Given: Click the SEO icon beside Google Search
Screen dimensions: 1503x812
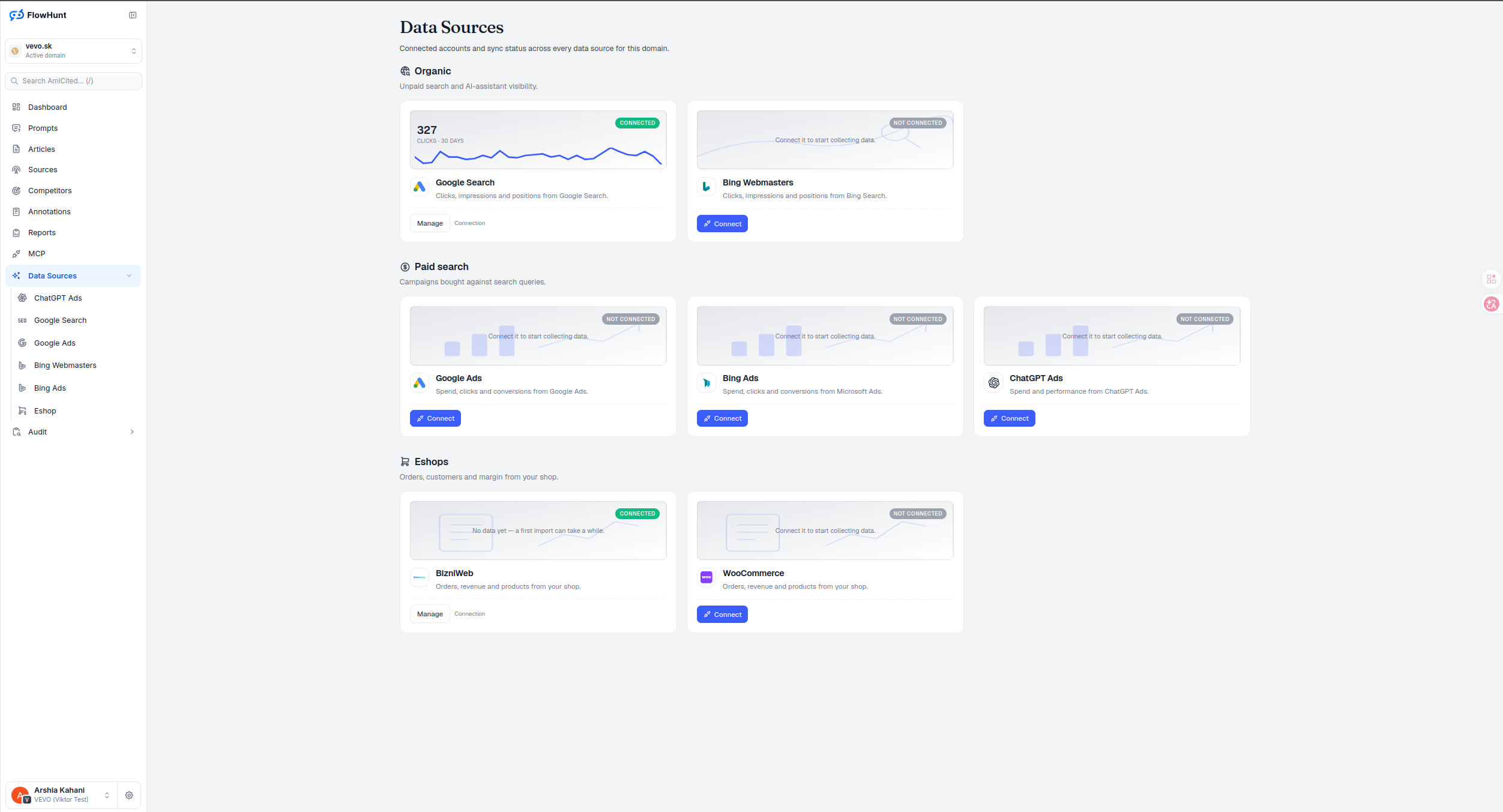Looking at the screenshot, I should point(22,320).
